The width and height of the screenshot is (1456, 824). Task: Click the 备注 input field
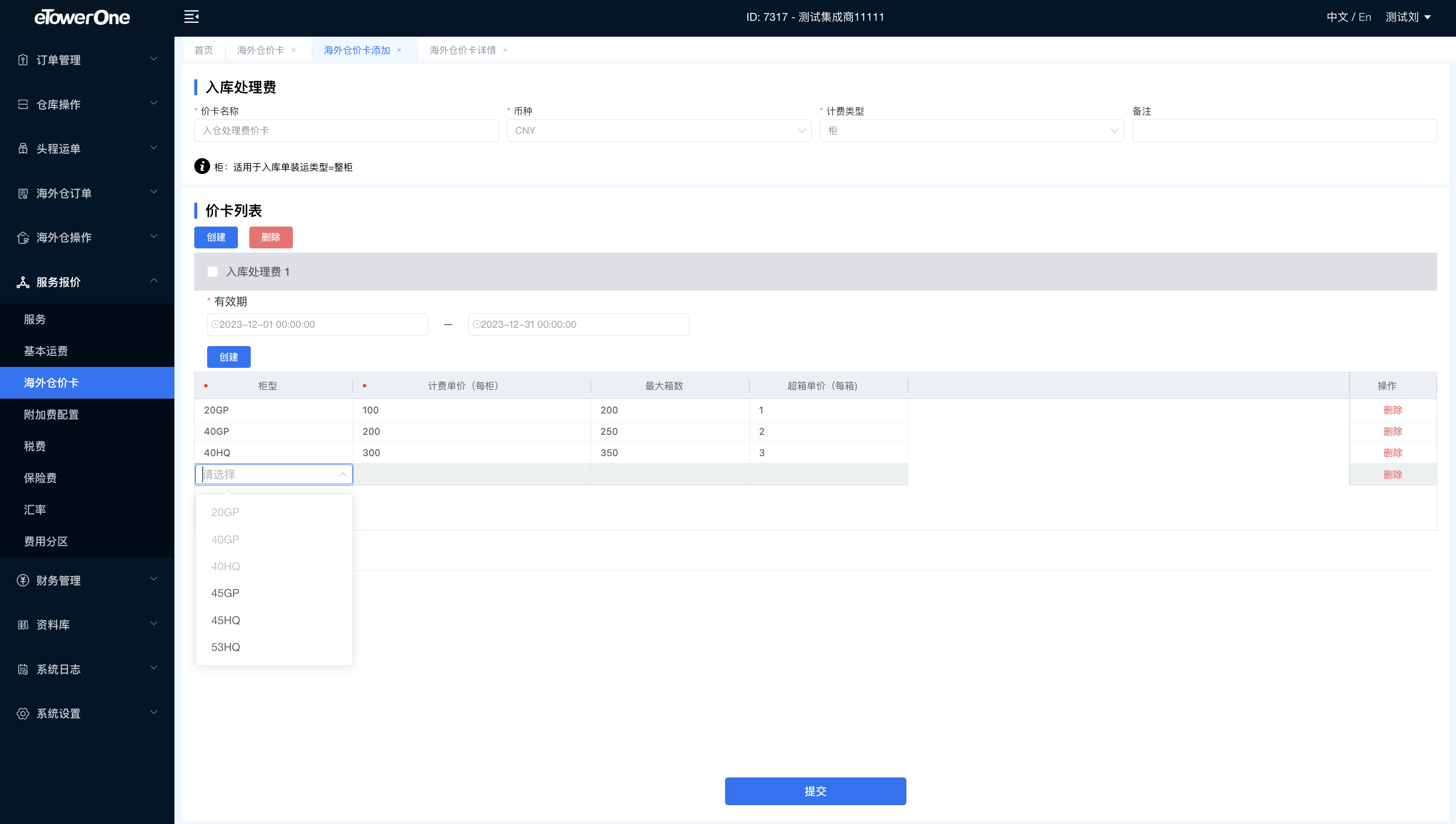tap(1285, 131)
